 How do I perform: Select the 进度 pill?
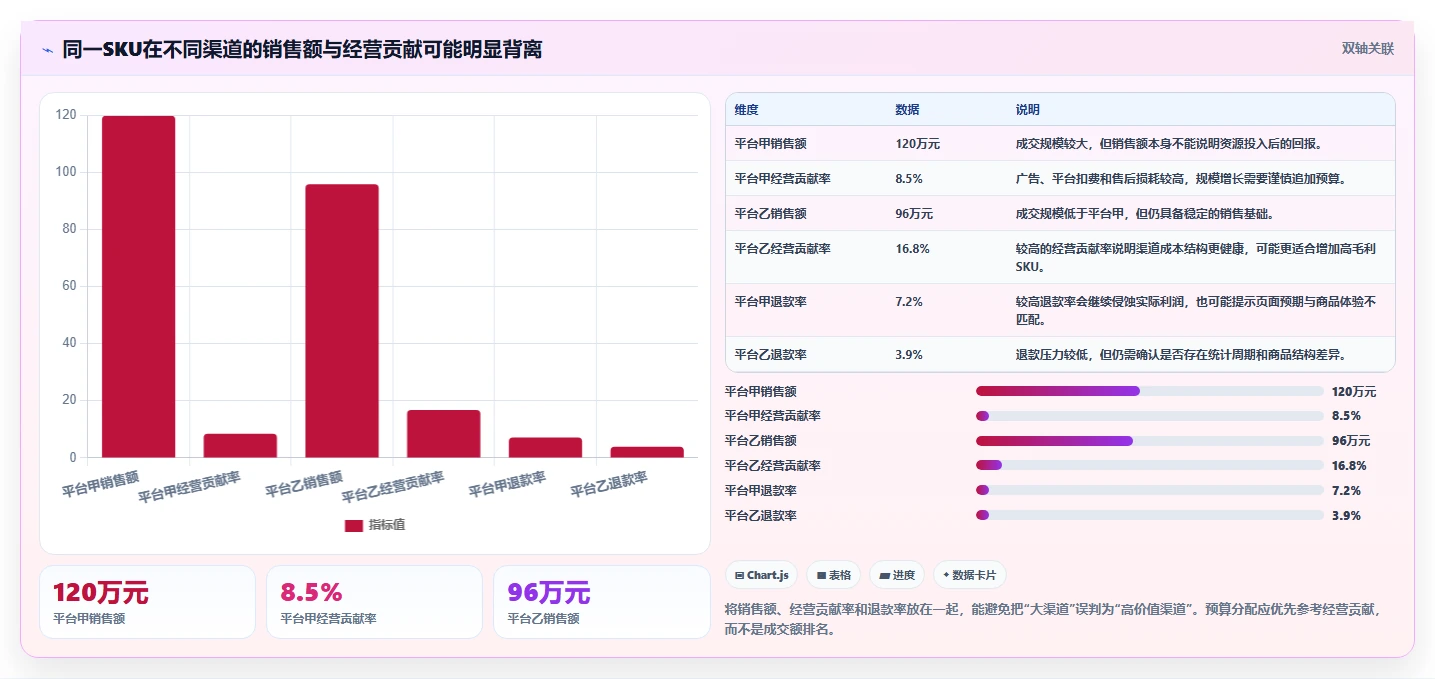coord(897,575)
